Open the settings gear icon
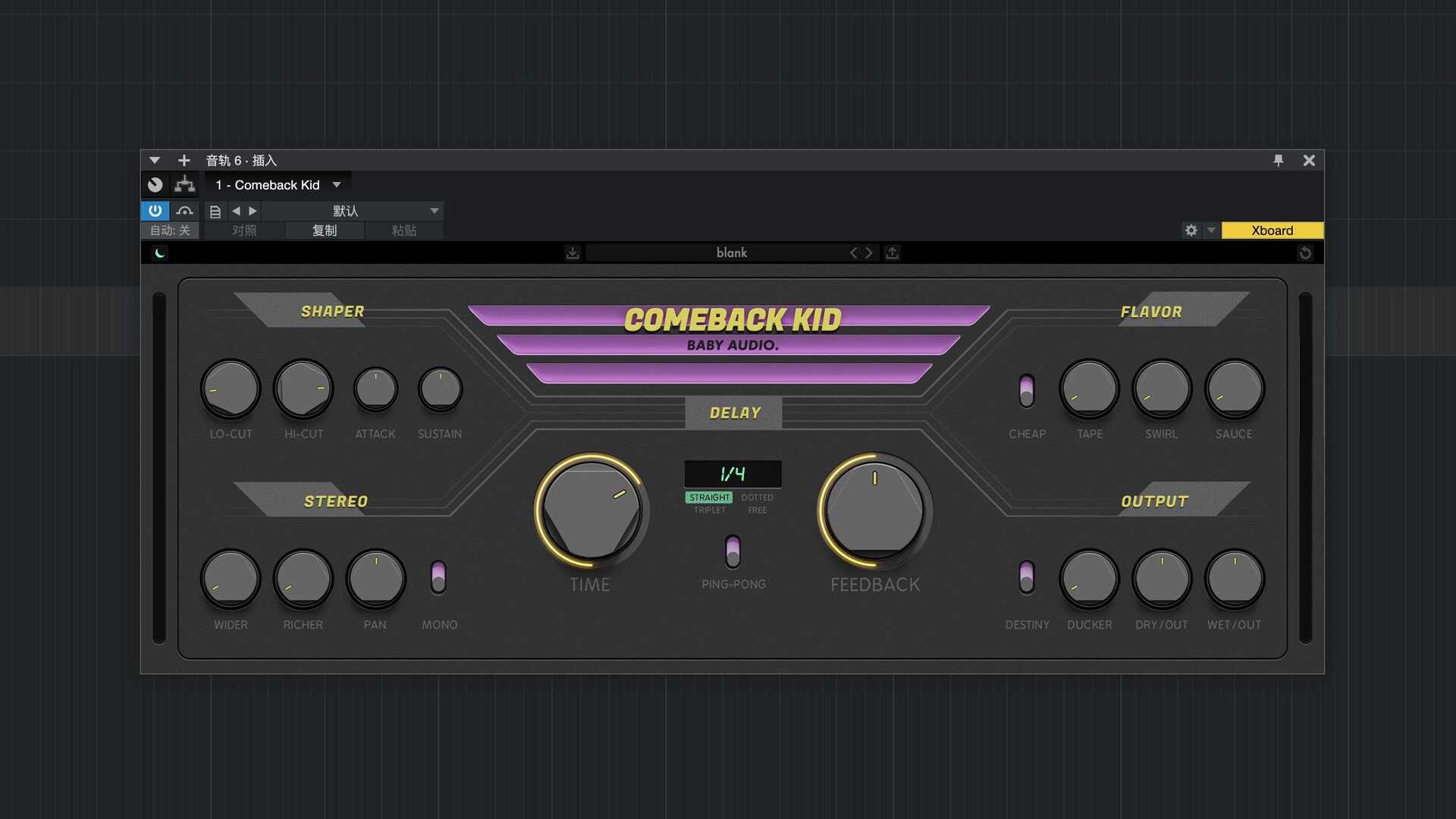Screen dimensions: 1456x819 point(1191,231)
